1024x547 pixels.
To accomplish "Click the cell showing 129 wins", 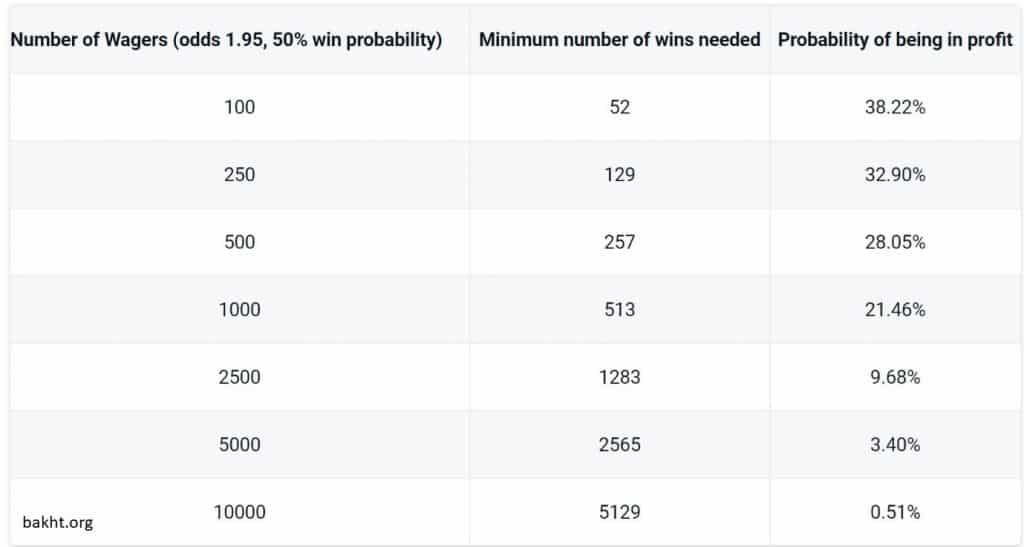I will point(619,174).
